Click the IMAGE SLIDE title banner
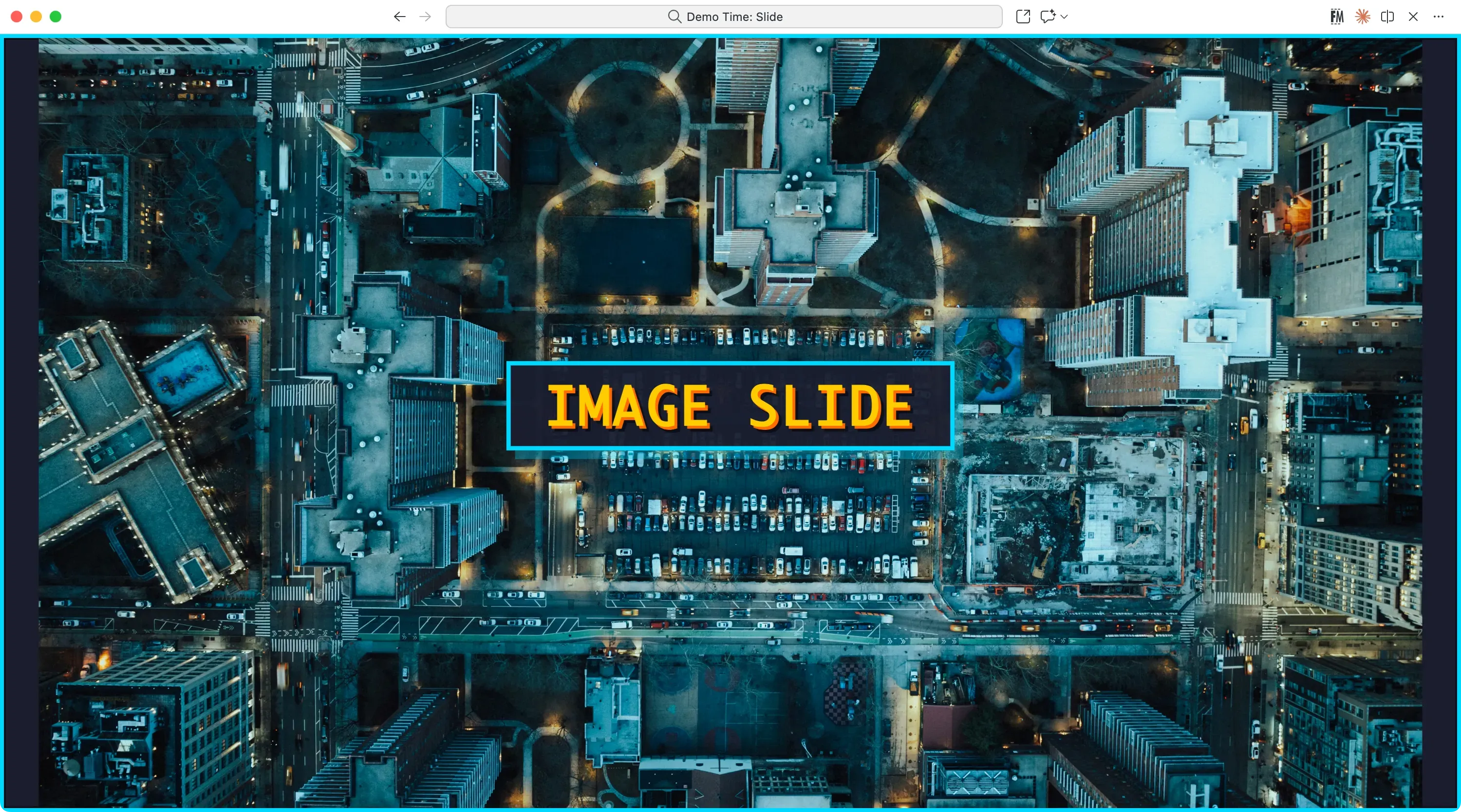 pos(730,405)
